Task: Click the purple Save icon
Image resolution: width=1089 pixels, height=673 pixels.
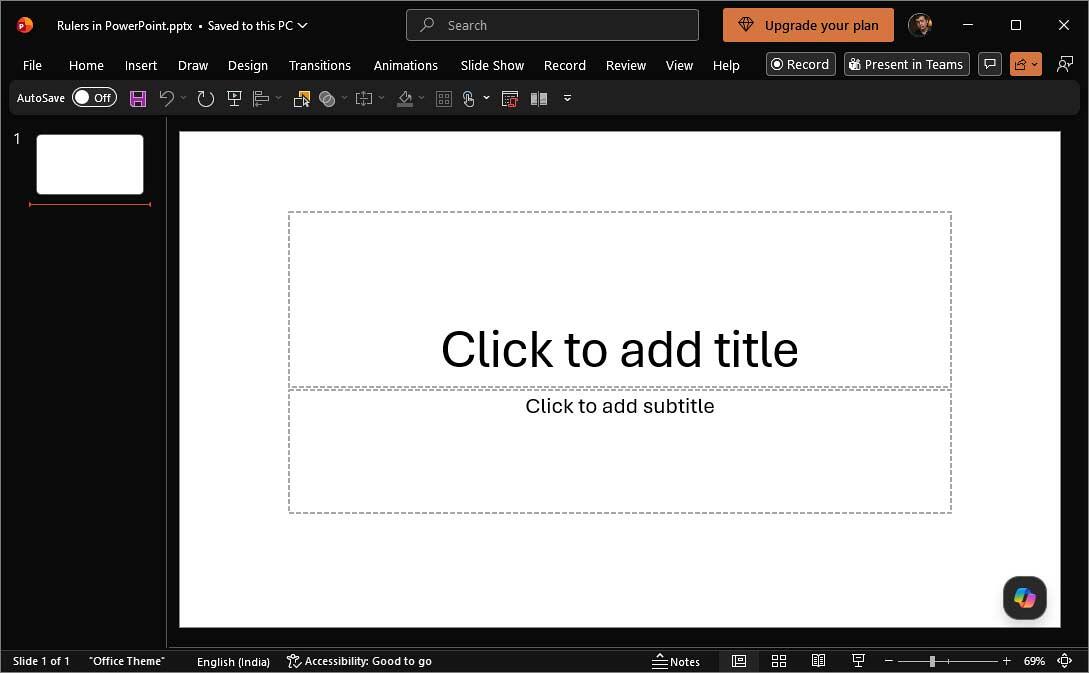Action: [x=138, y=99]
